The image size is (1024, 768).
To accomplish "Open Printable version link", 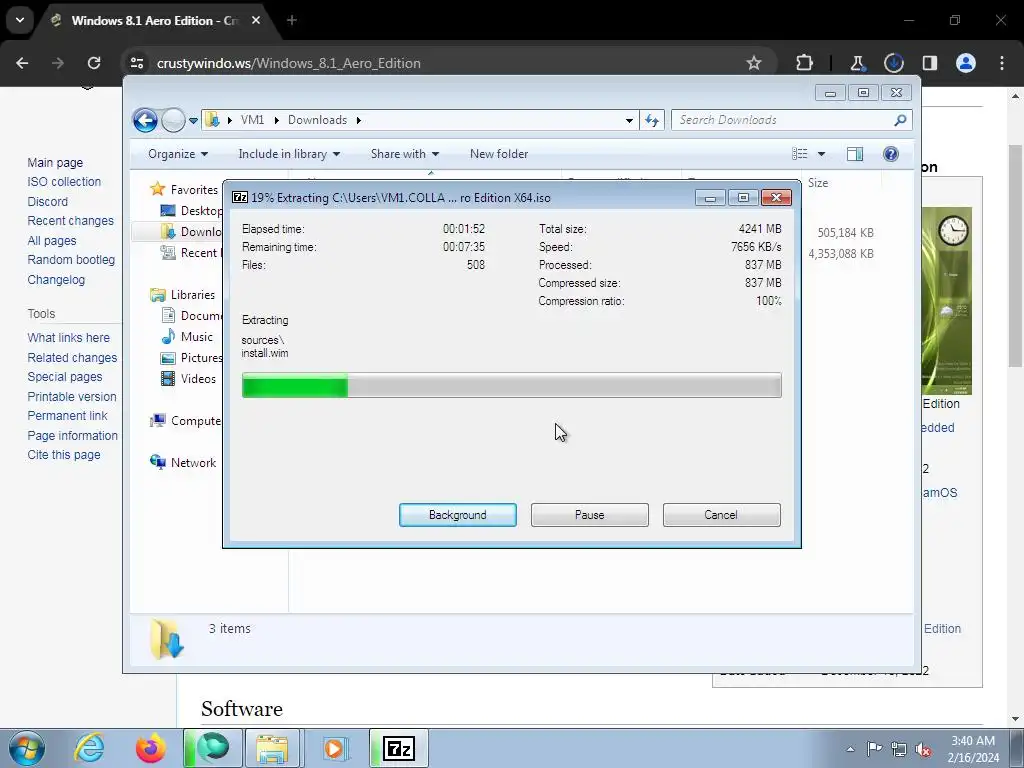I will coord(72,396).
